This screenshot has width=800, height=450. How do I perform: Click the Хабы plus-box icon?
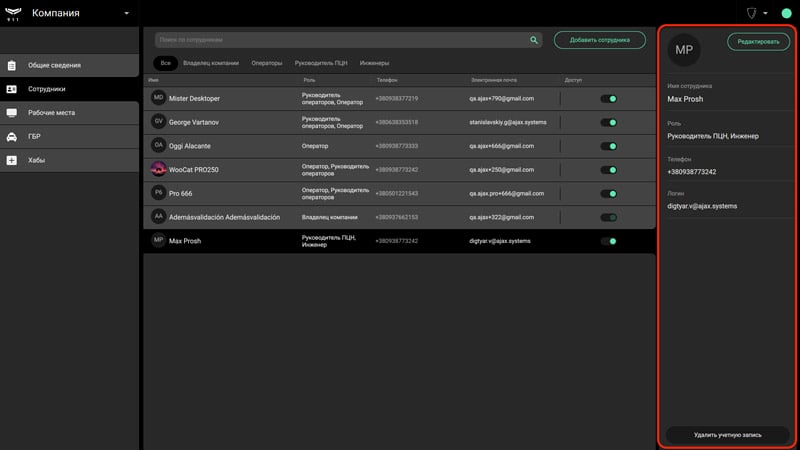click(12, 160)
